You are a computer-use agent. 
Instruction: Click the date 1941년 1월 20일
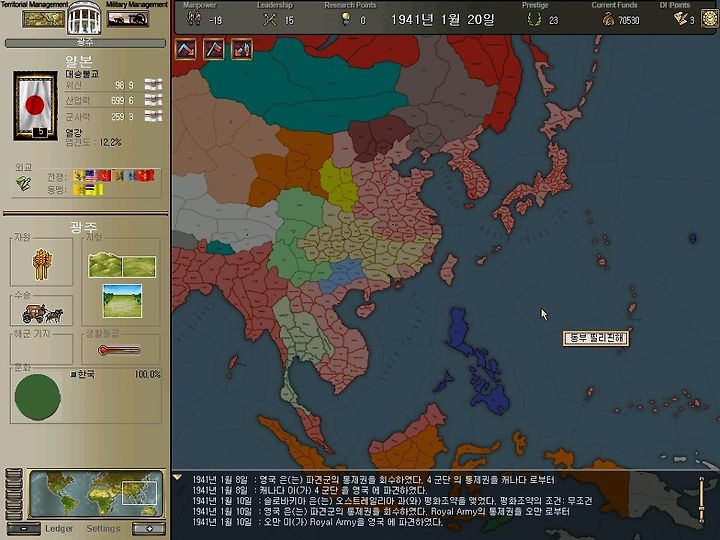click(x=443, y=20)
